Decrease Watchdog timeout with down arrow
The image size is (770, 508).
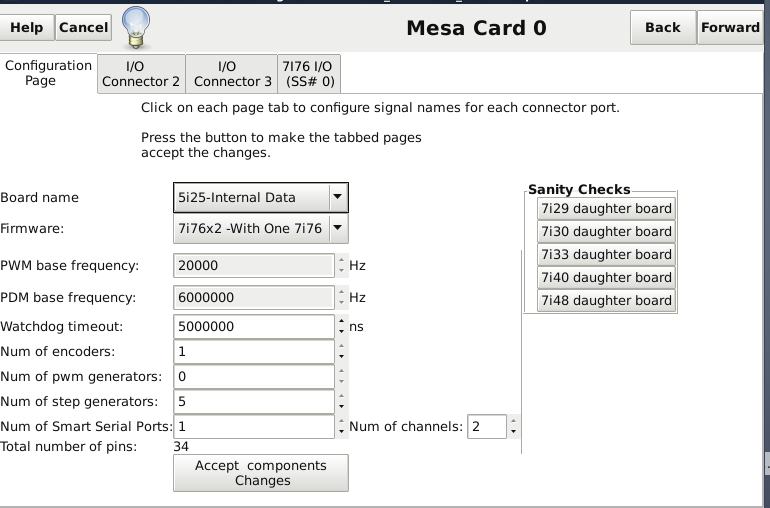coord(342,332)
